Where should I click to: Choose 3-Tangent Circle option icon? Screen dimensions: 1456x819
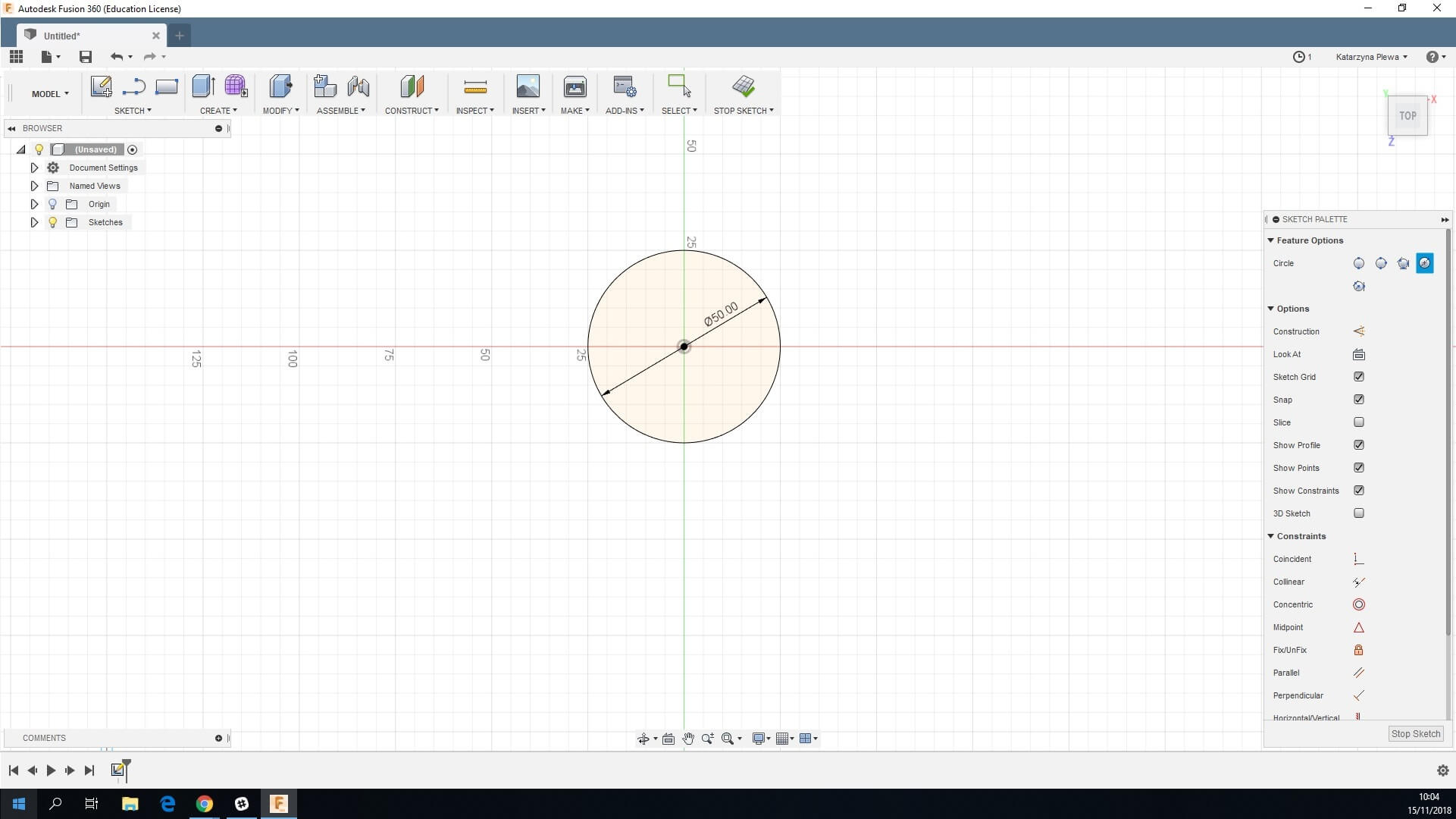click(1359, 286)
